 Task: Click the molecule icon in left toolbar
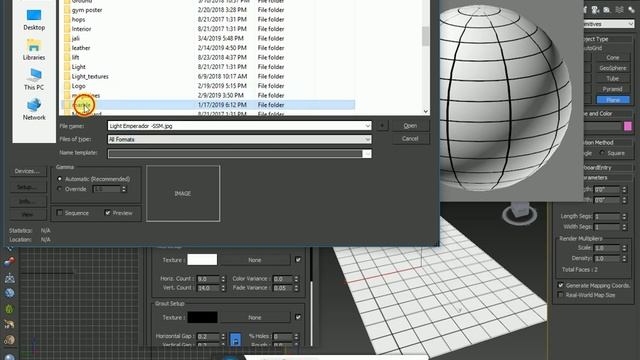[9, 262]
